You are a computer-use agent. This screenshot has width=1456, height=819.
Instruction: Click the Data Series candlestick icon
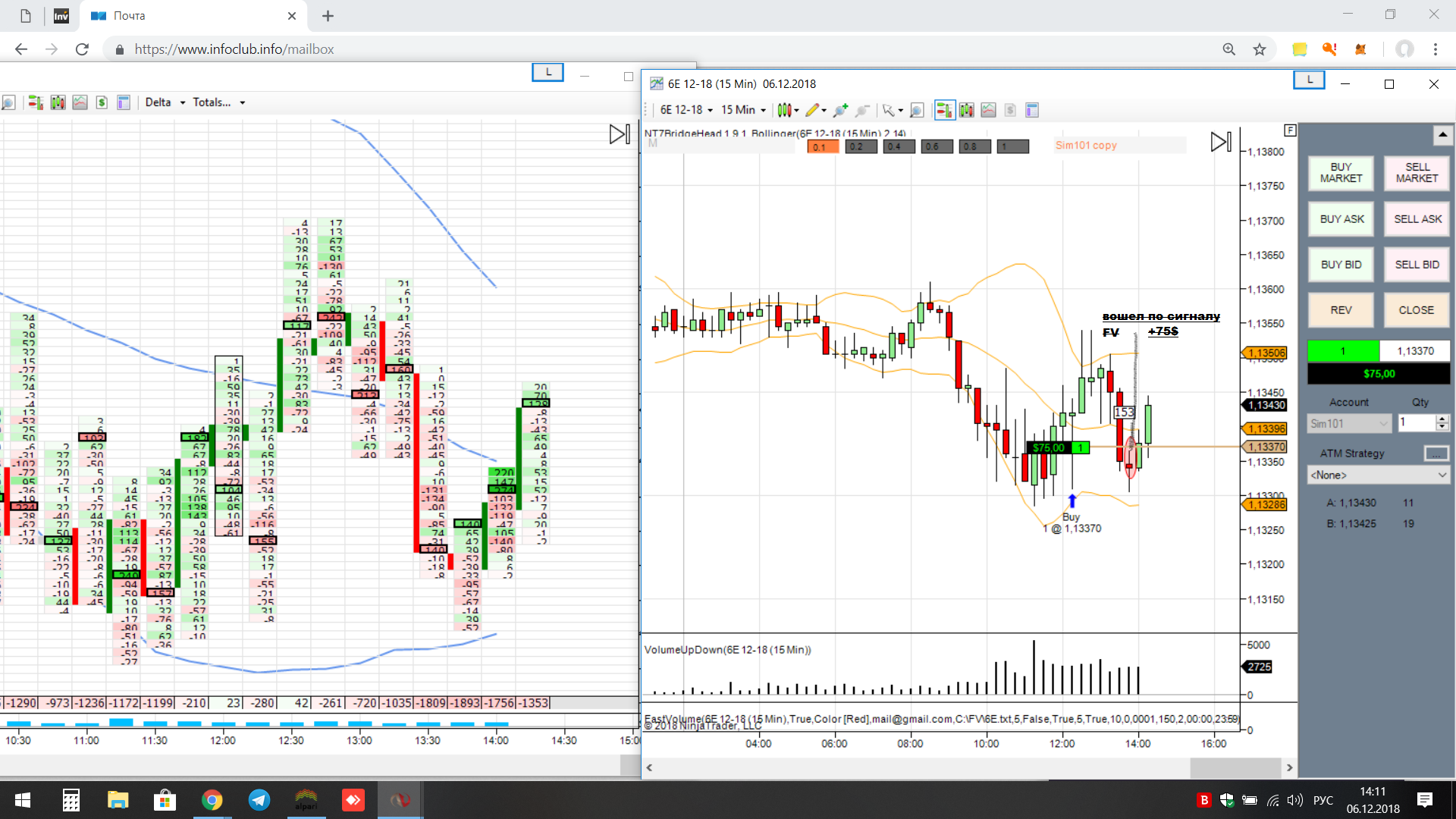(x=966, y=111)
